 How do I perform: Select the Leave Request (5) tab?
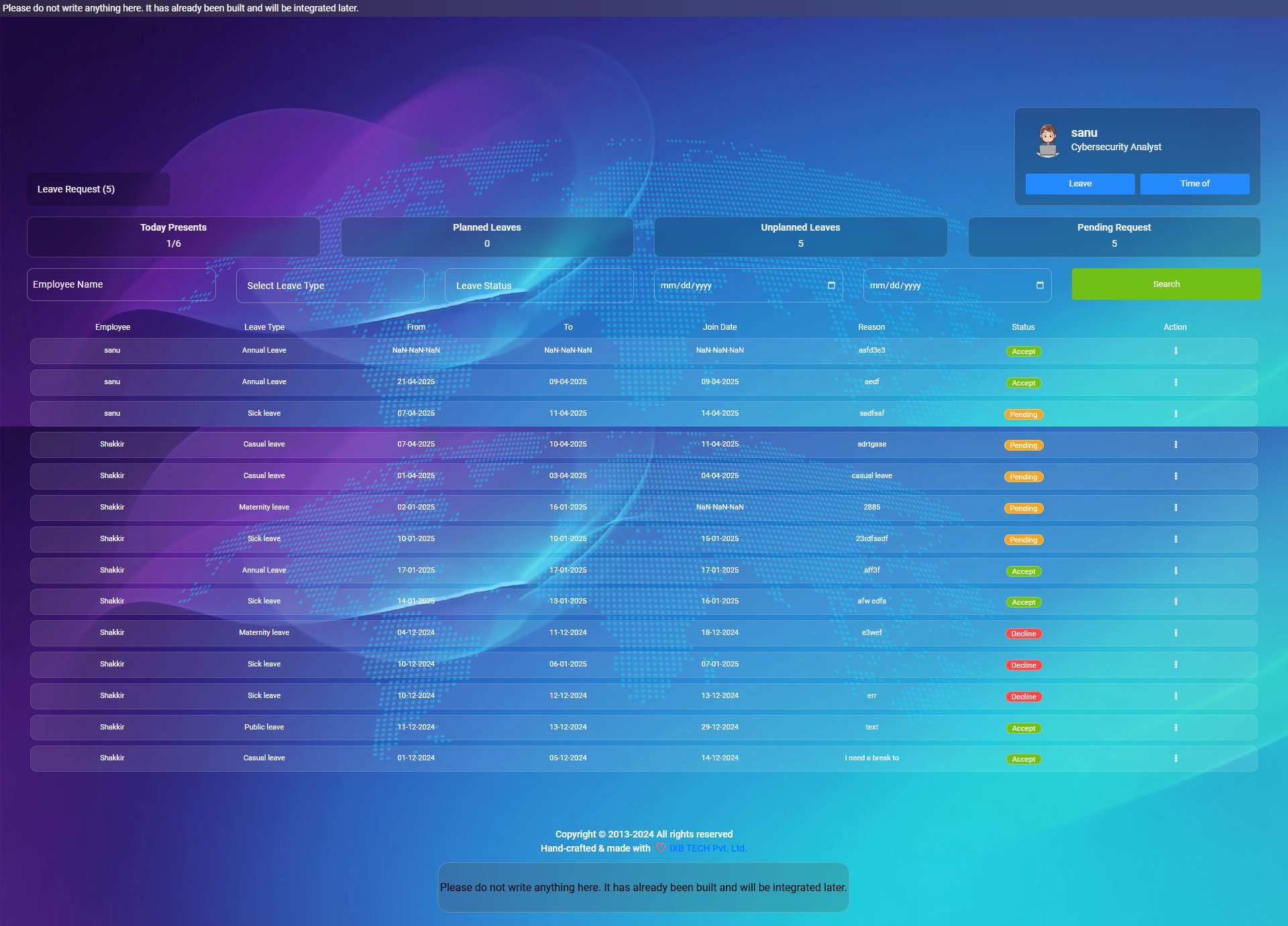(98, 189)
